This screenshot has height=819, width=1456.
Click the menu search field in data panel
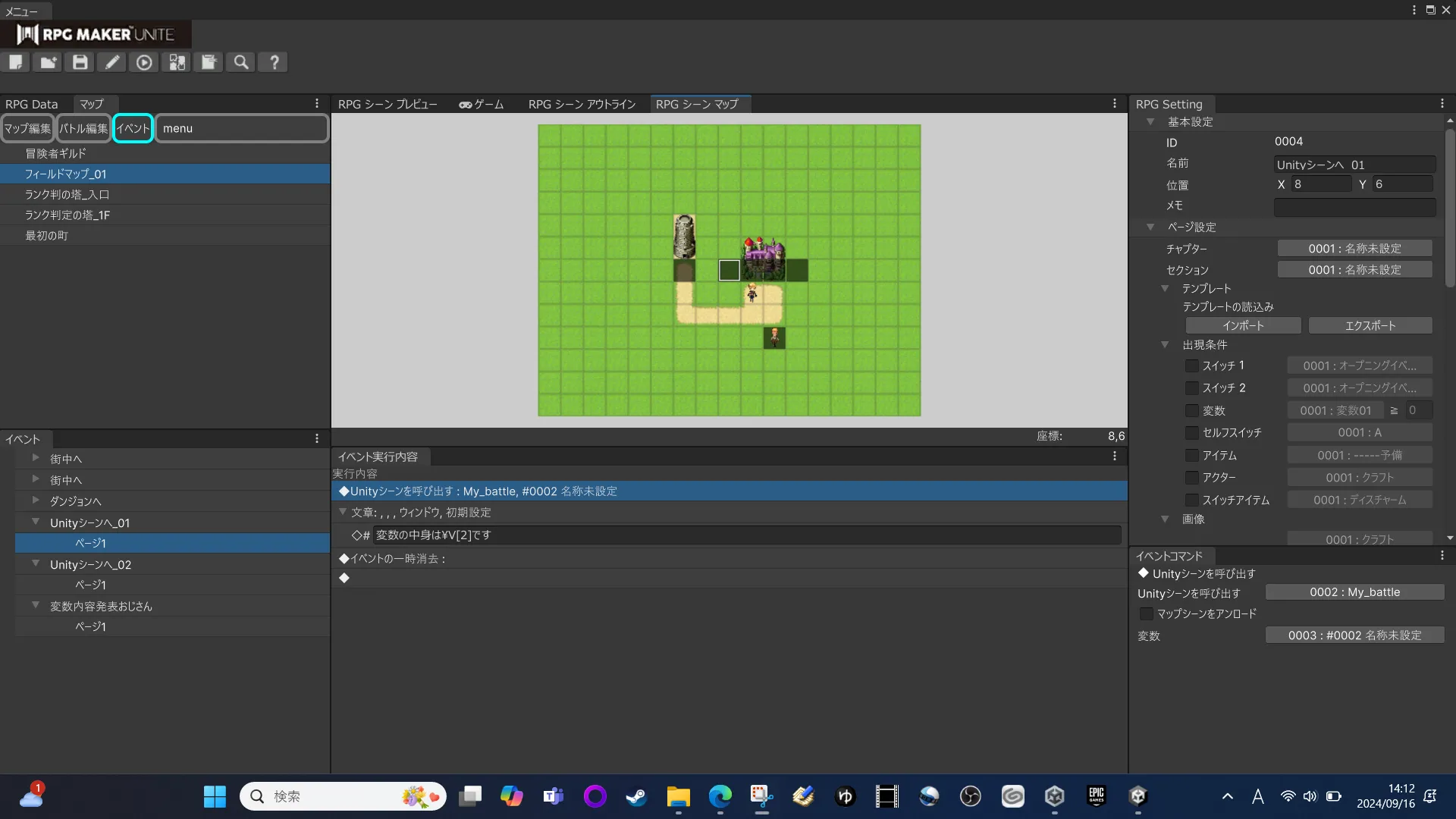242,128
